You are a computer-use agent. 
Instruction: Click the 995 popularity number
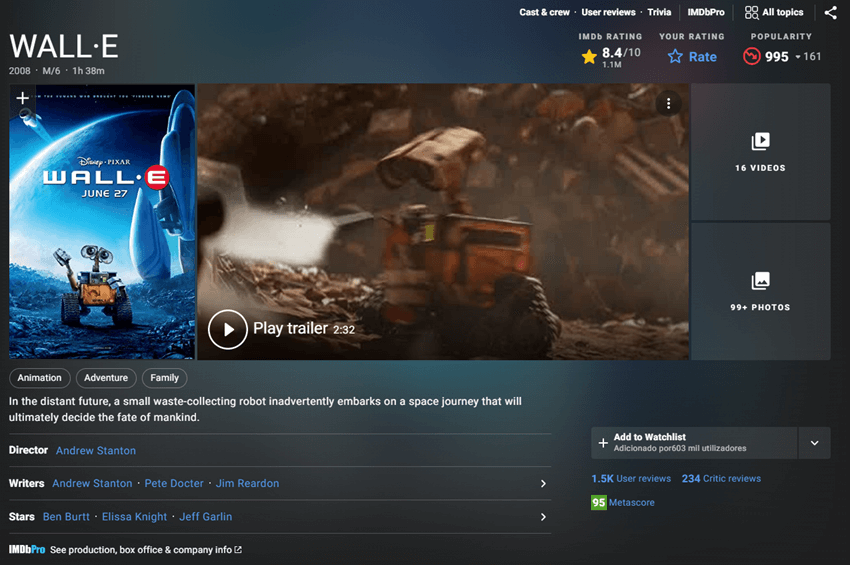(776, 56)
